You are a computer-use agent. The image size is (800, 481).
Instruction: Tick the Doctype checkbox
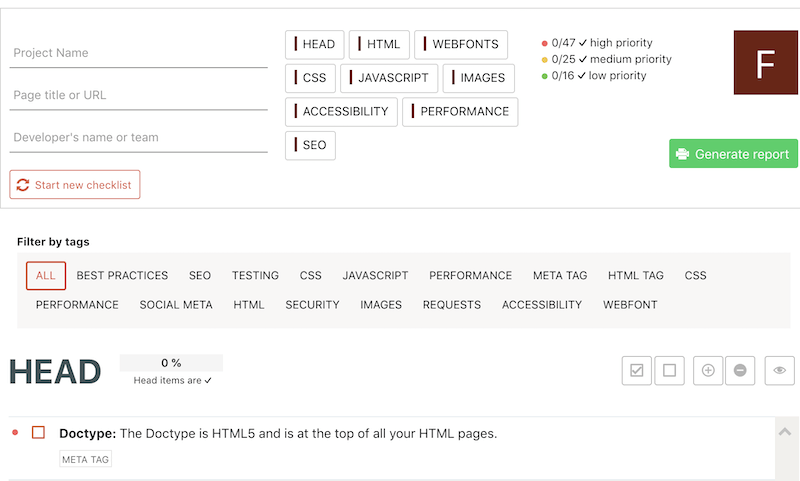coord(38,433)
